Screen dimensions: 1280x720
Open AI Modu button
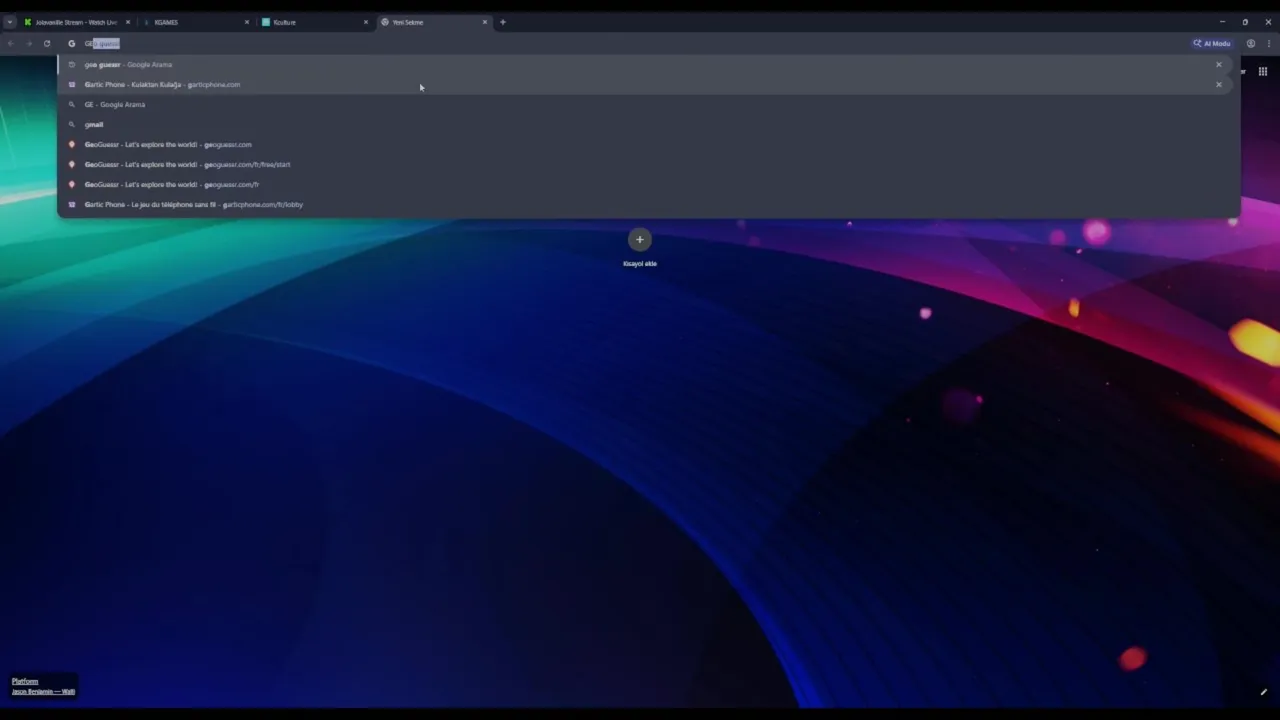click(x=1212, y=44)
